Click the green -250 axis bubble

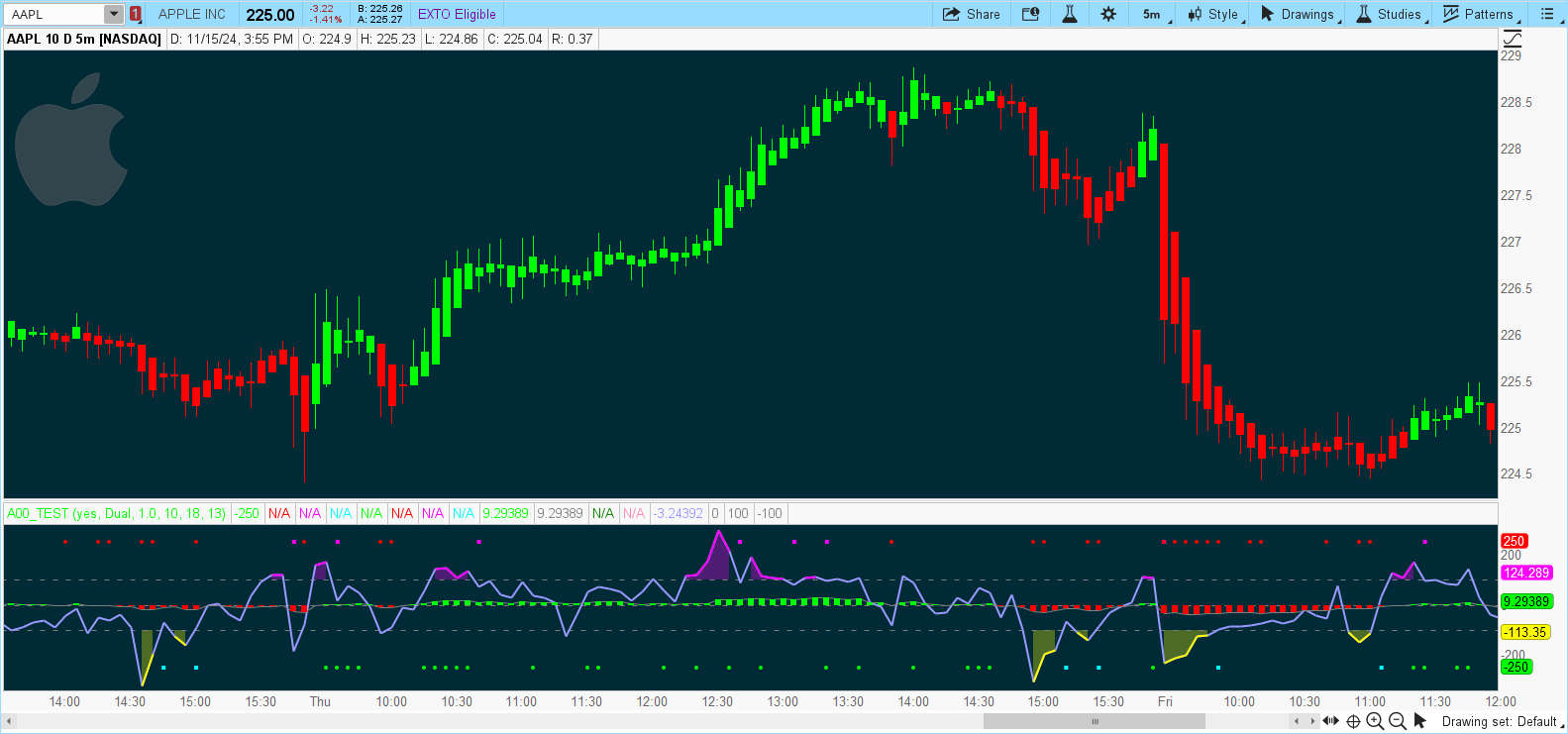pos(1516,667)
